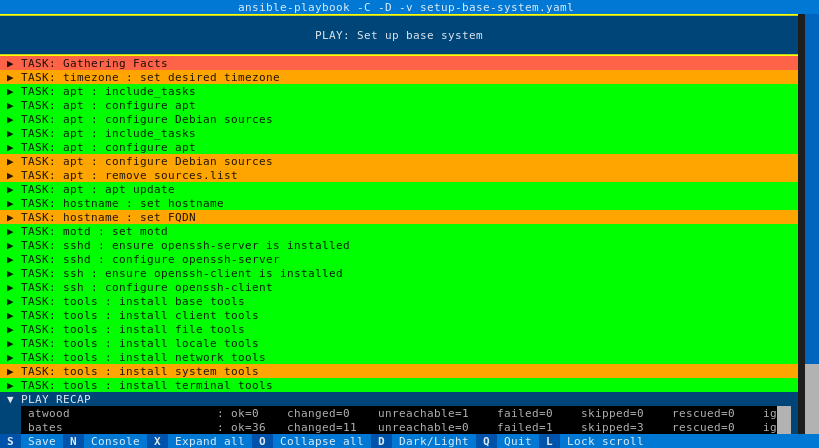Viewport: 819px width, 448px height.
Task: Click the bates host name in recap
Action: 45,428
